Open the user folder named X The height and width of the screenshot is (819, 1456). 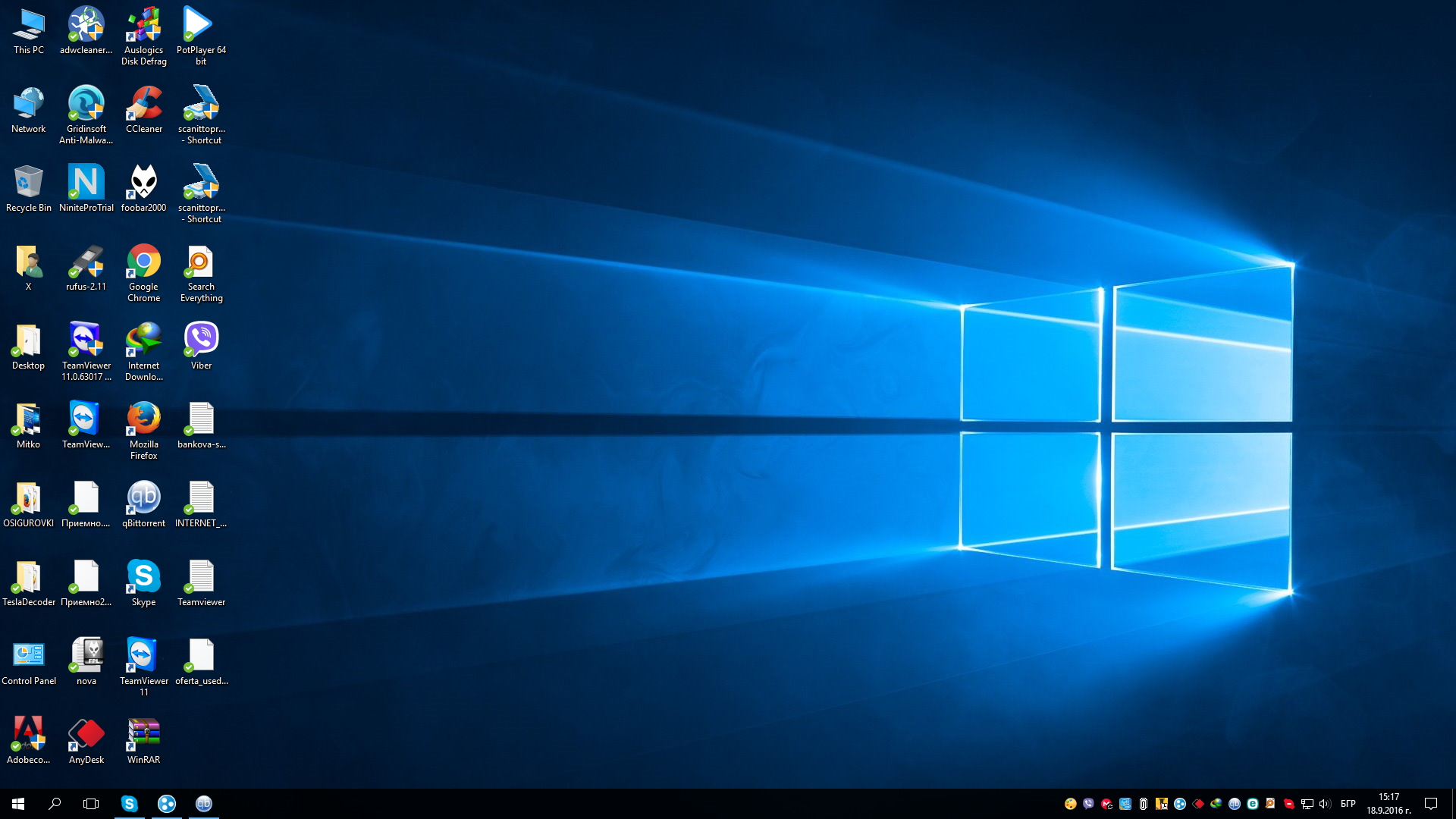29,268
